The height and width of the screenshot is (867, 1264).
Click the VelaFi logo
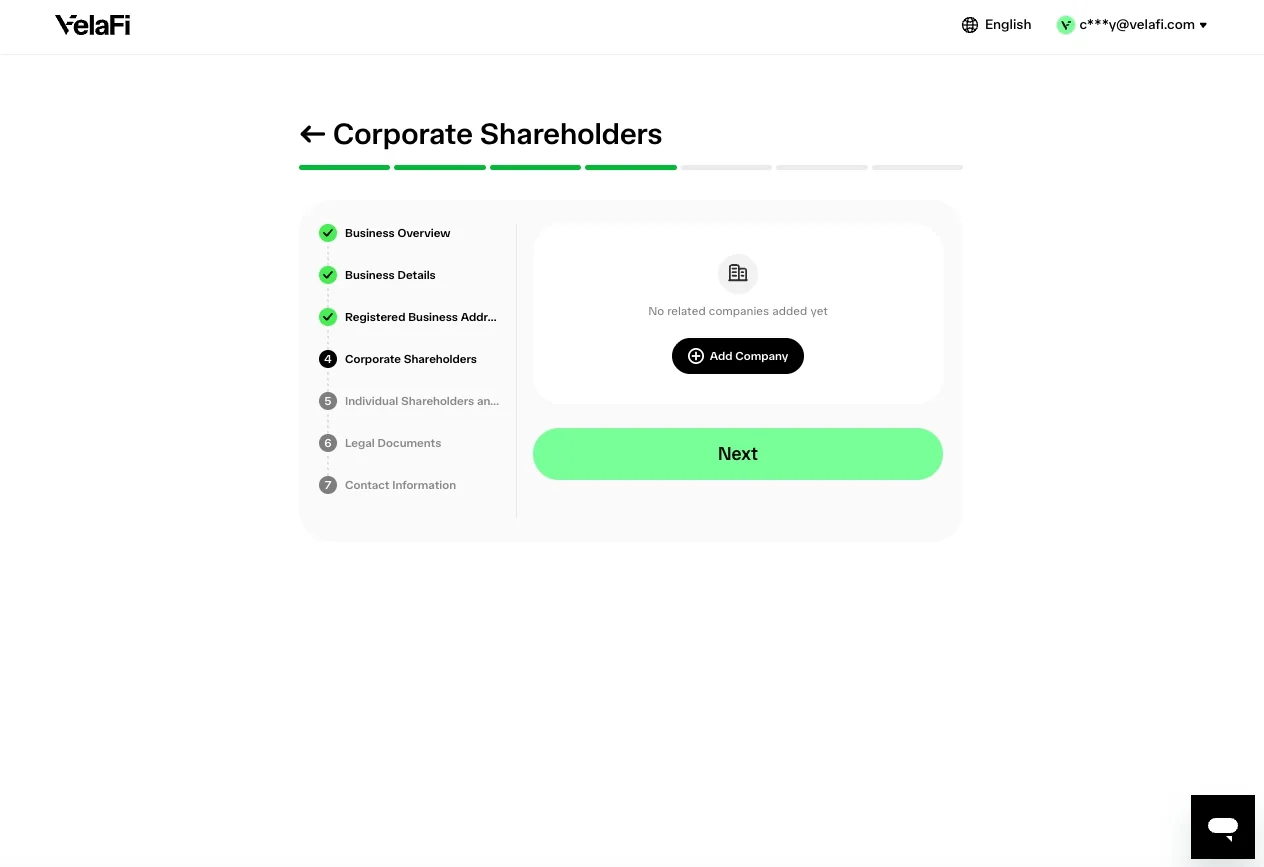92,25
